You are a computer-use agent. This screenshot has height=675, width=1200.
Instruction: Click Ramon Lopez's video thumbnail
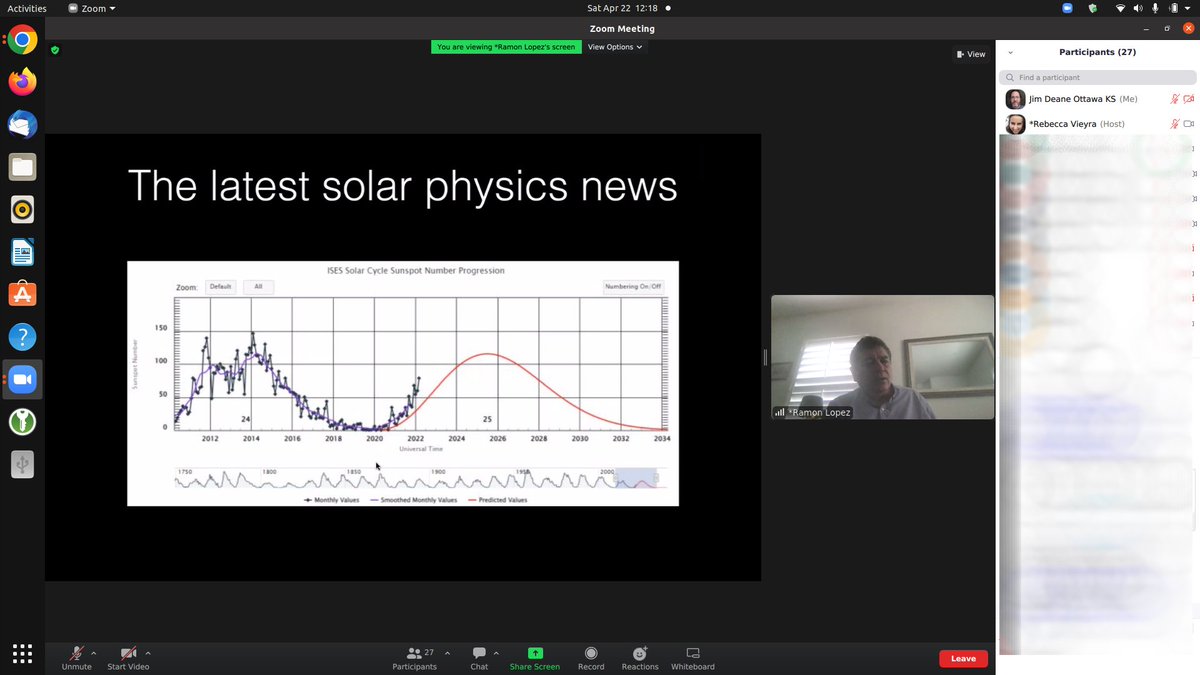[x=882, y=357]
